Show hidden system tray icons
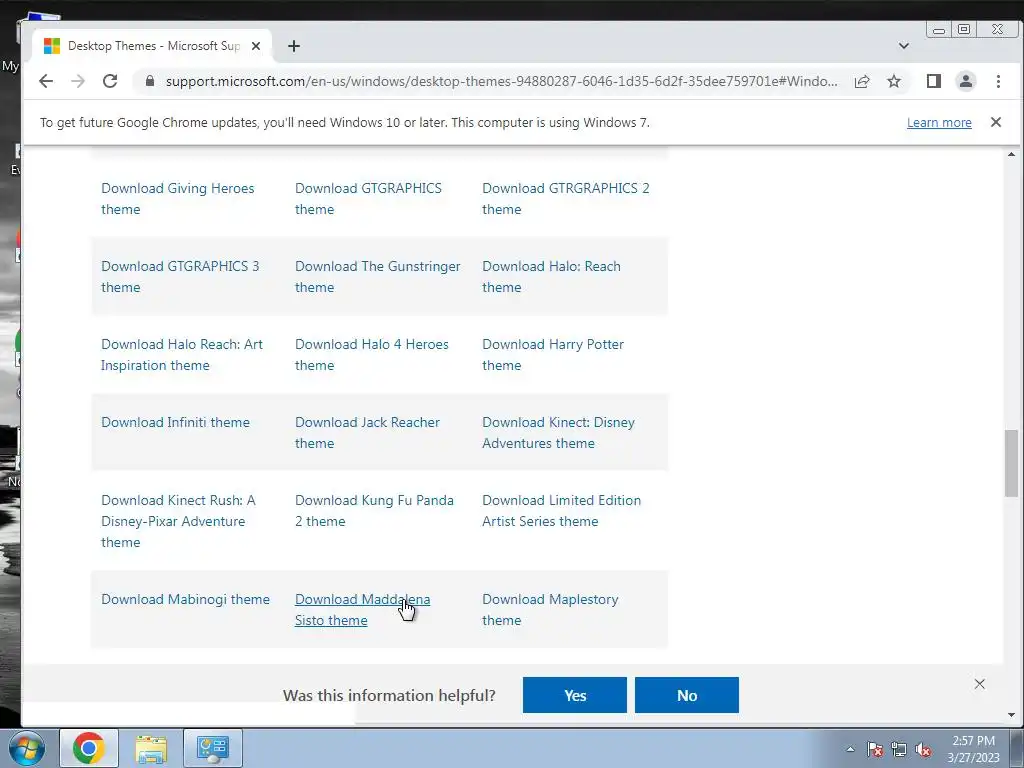The height and width of the screenshot is (768, 1024). (850, 749)
